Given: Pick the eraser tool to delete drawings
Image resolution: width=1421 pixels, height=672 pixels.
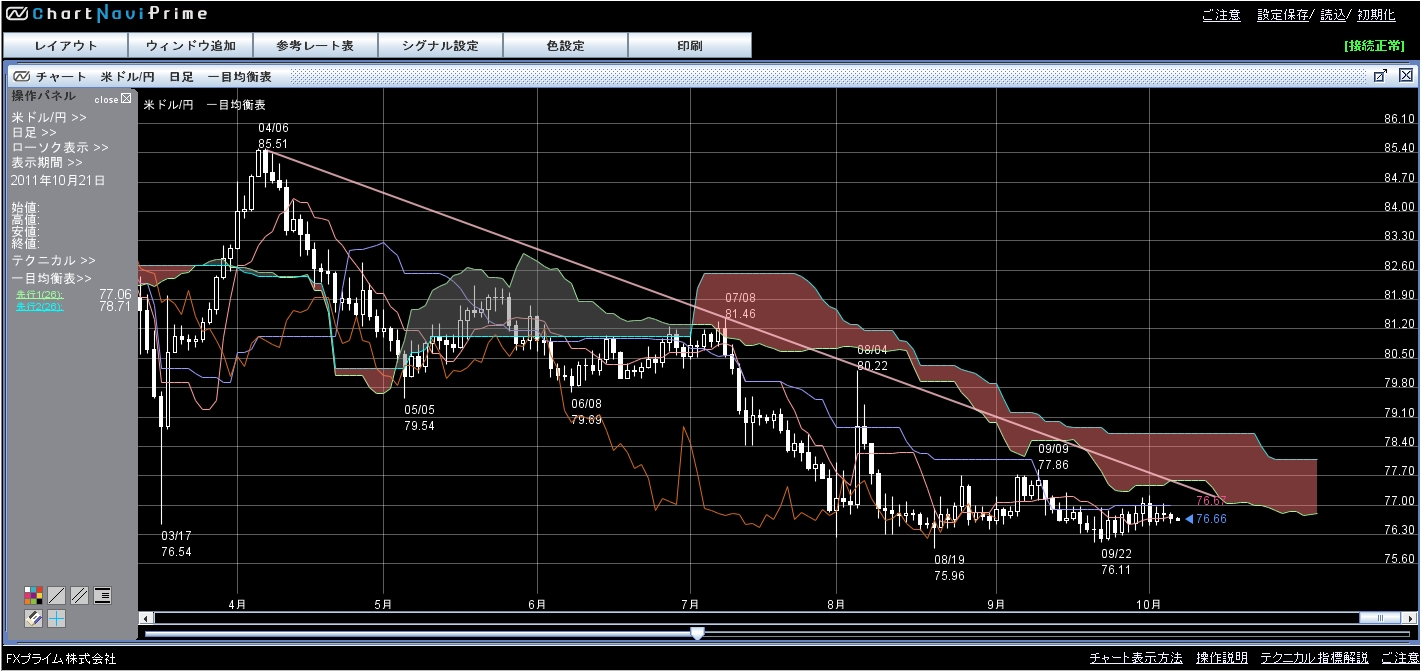Looking at the screenshot, I should point(34,619).
